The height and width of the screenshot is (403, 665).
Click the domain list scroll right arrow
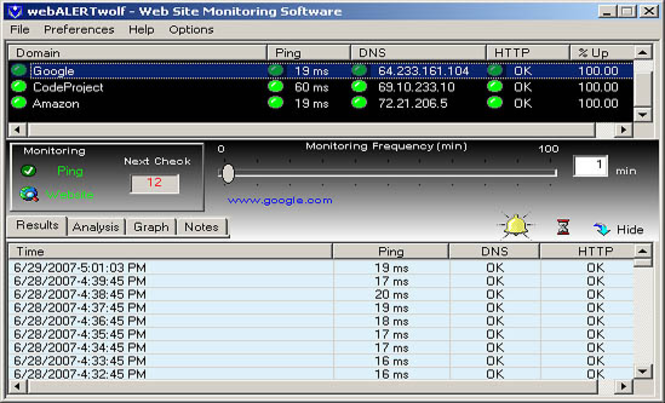pyautogui.click(x=623, y=130)
